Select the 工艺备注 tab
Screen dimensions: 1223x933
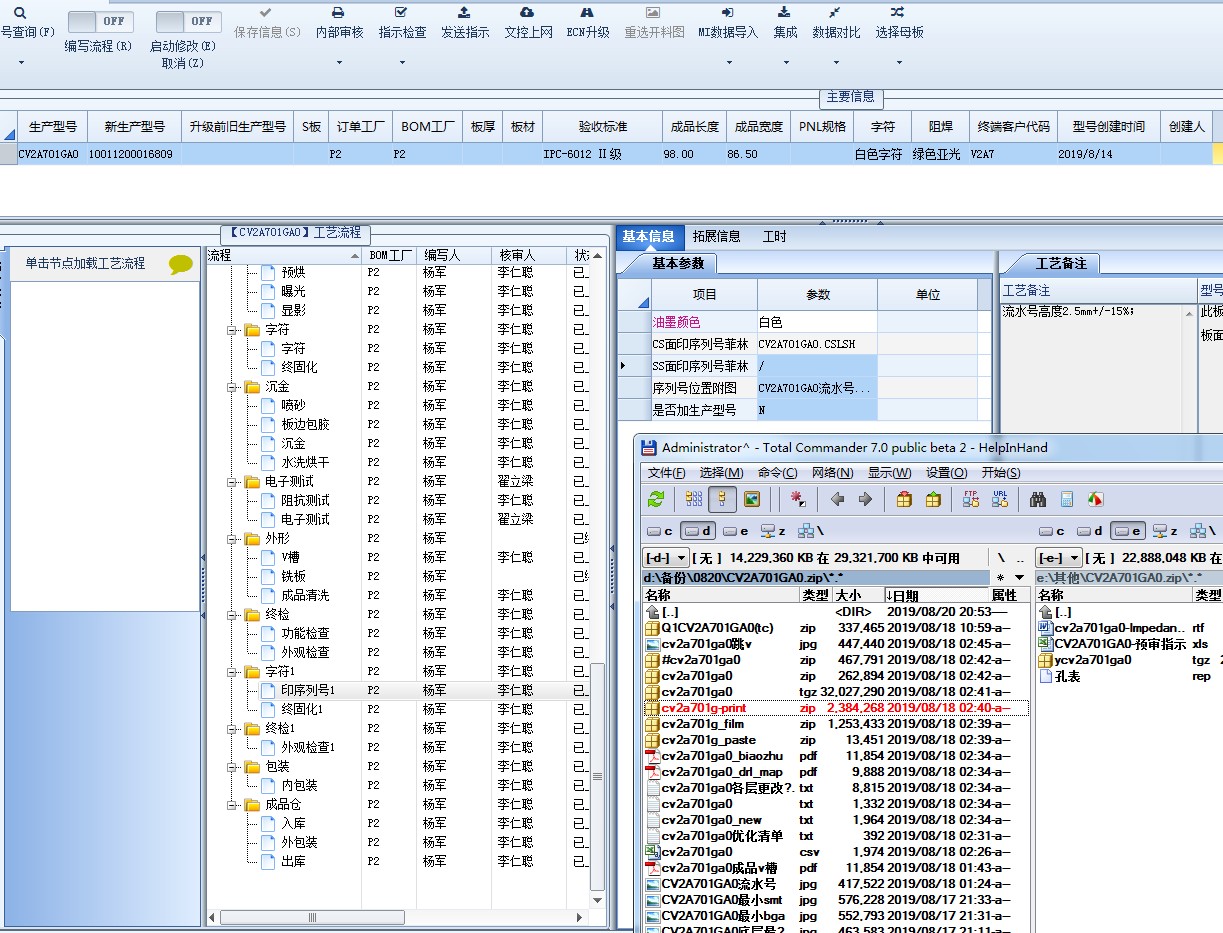click(1061, 263)
